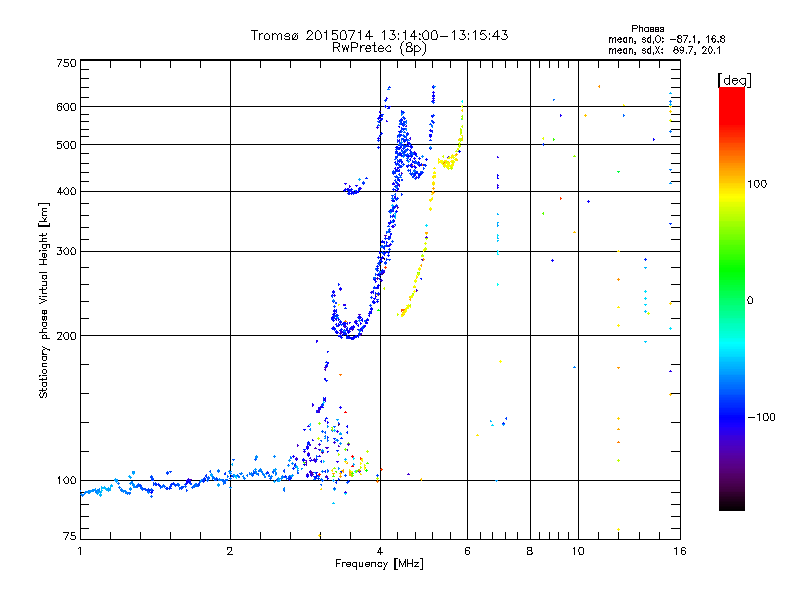Click y-axis tick label '400'

[x=66, y=191]
